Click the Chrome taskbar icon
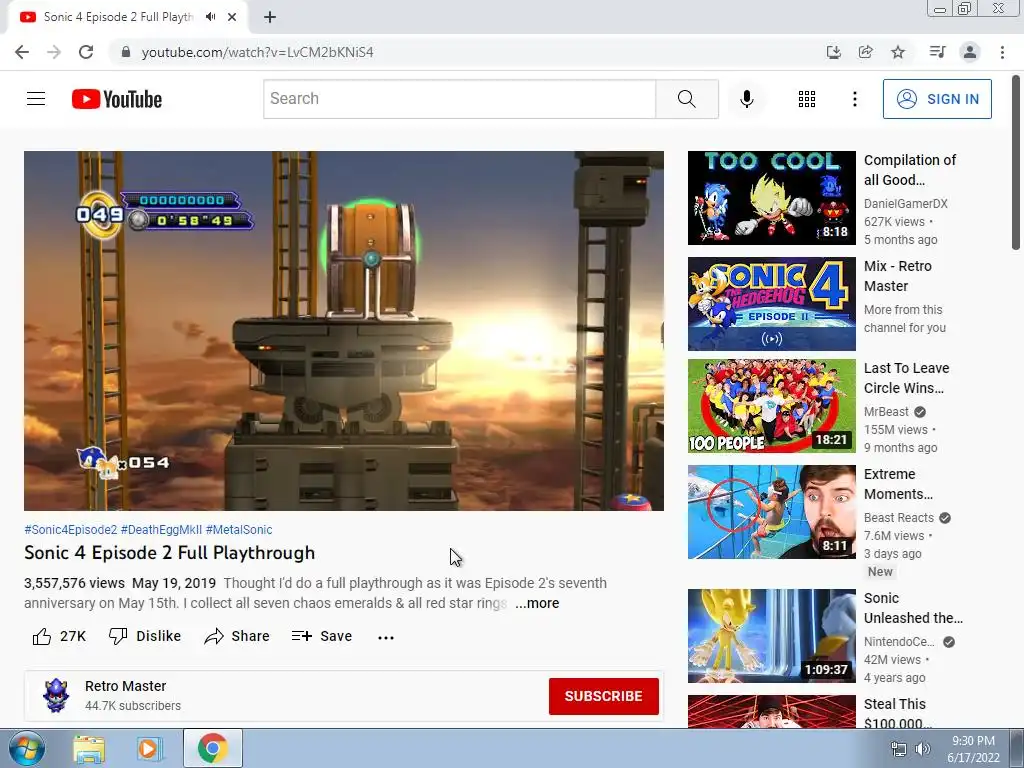1024x768 pixels. click(x=213, y=748)
